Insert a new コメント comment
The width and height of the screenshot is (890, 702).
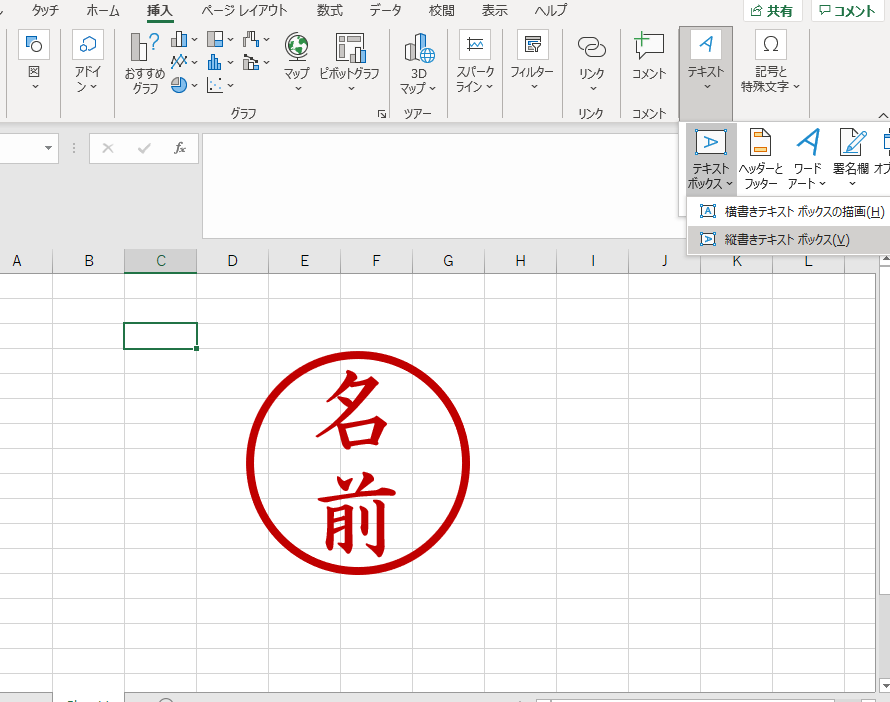pos(649,55)
